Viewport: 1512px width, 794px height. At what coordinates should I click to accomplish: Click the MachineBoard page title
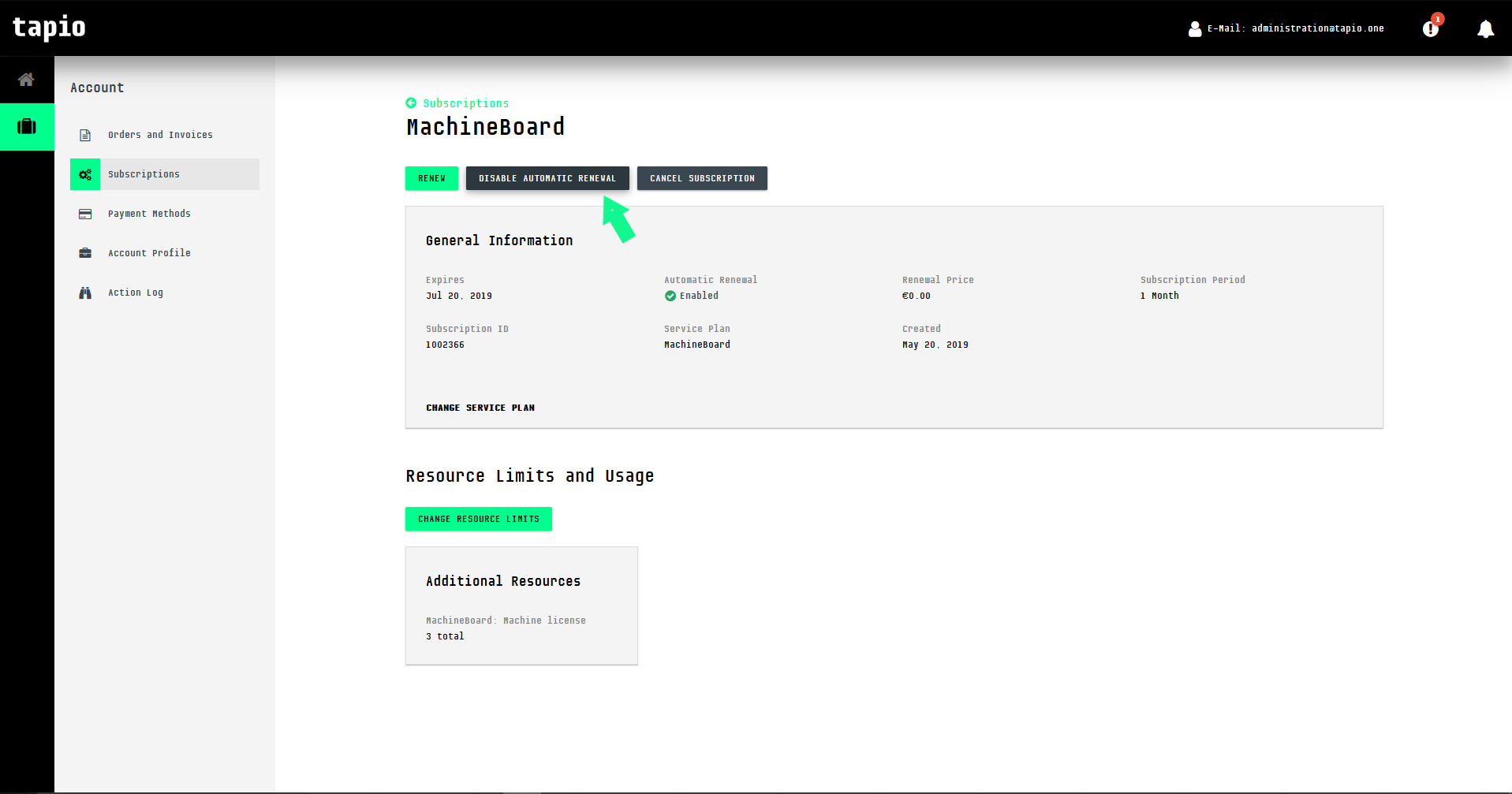click(x=486, y=127)
